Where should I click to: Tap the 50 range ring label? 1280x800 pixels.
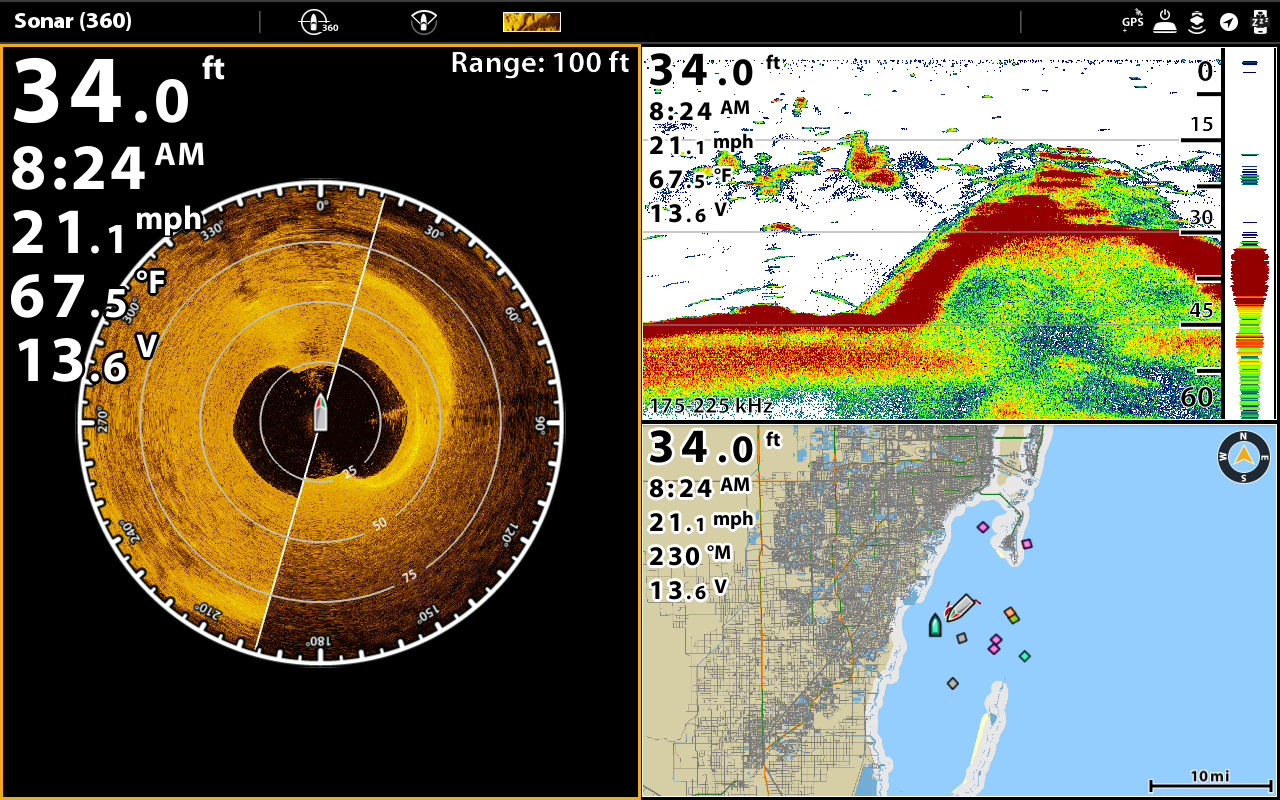(x=379, y=523)
